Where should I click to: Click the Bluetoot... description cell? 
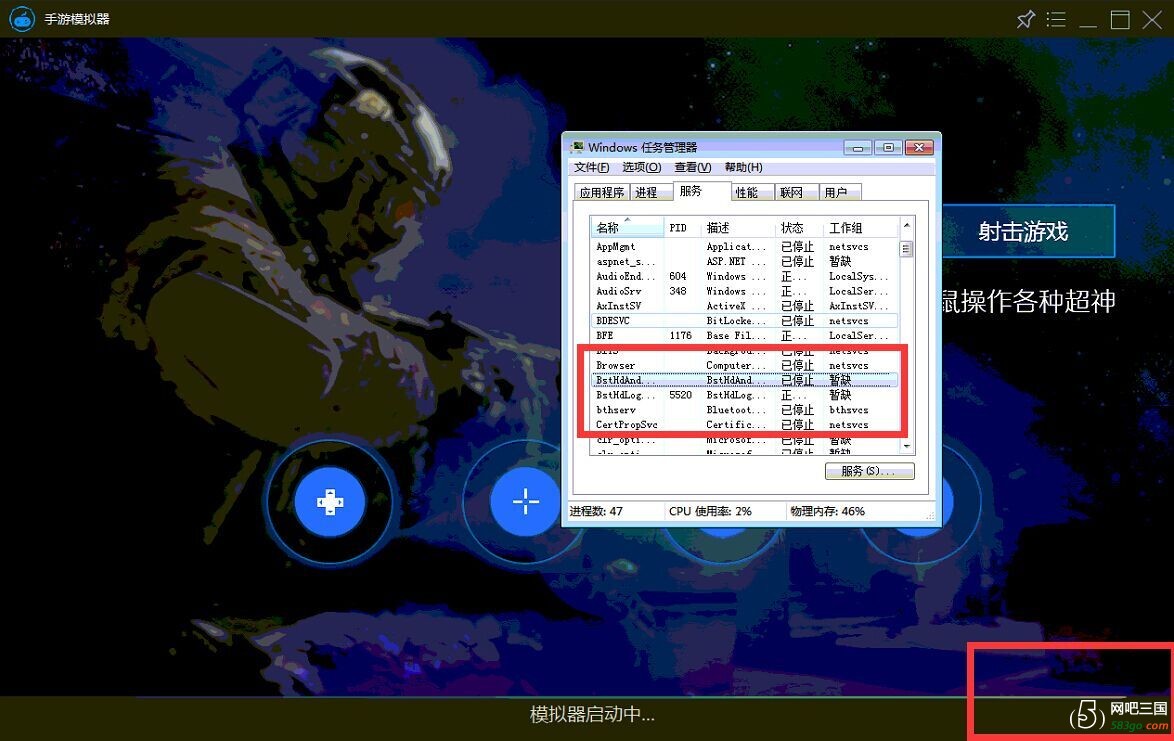736,409
